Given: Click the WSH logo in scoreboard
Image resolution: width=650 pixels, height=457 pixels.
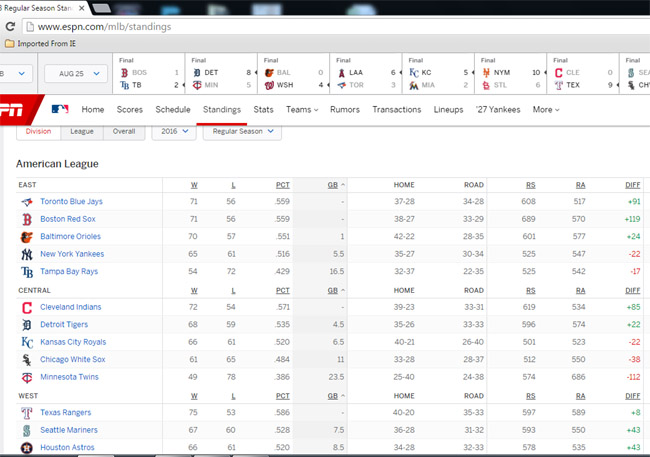Looking at the screenshot, I should tap(269, 85).
